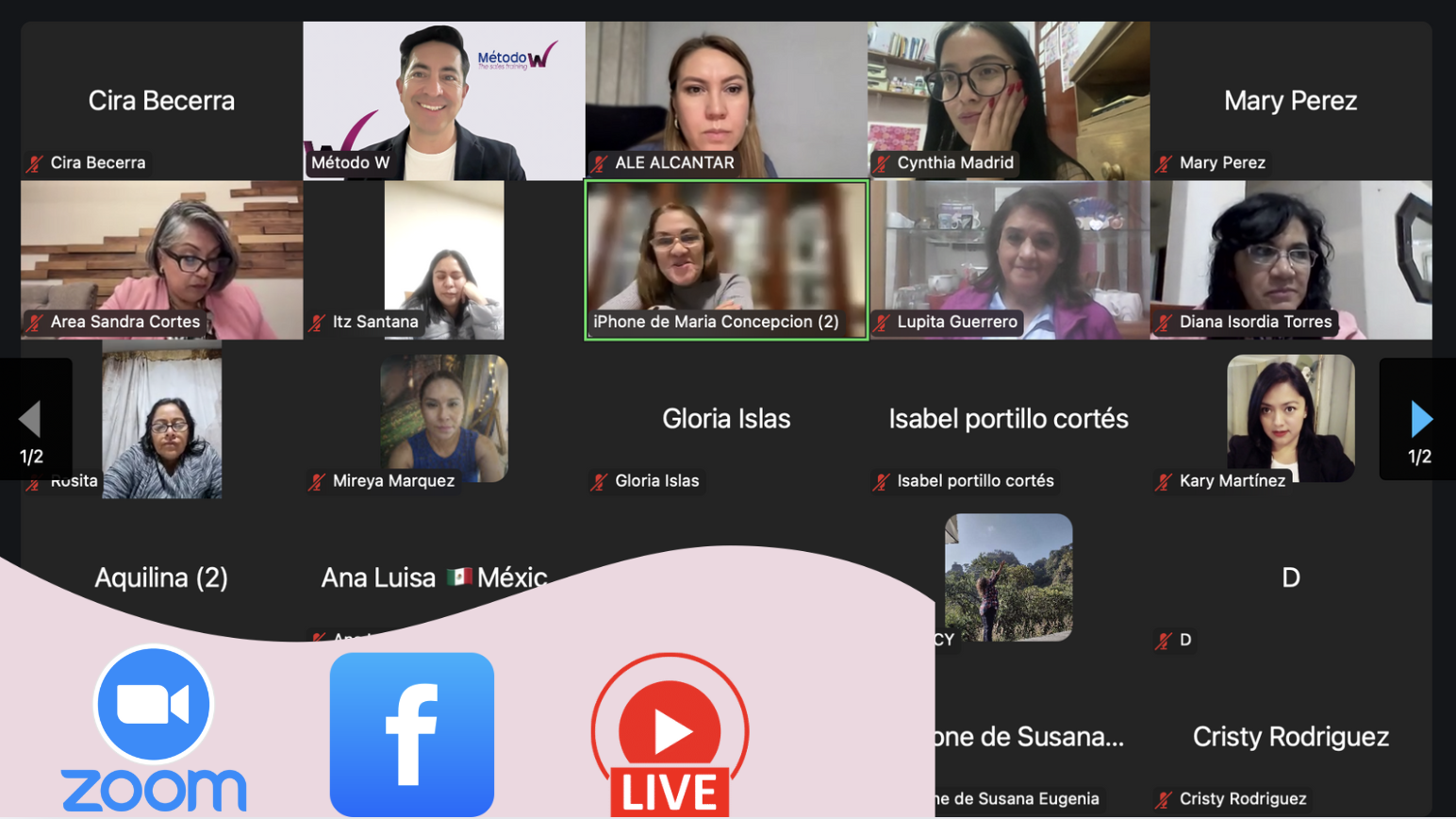Viewport: 1456px width, 819px height.
Task: Click muted mic icon beside Lupita Guerrero
Action: [882, 323]
